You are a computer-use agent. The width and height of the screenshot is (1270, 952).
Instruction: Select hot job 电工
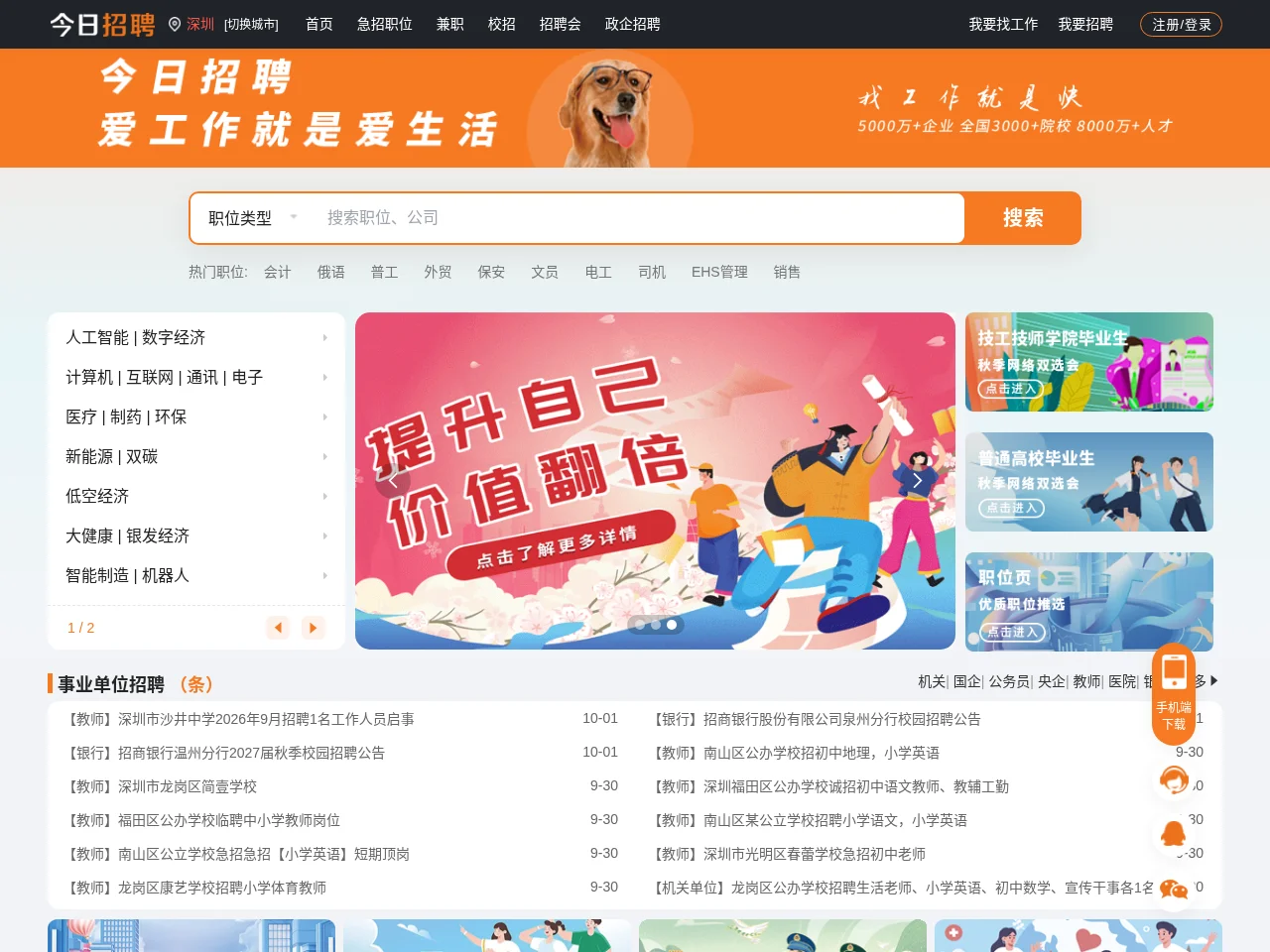pyautogui.click(x=598, y=272)
